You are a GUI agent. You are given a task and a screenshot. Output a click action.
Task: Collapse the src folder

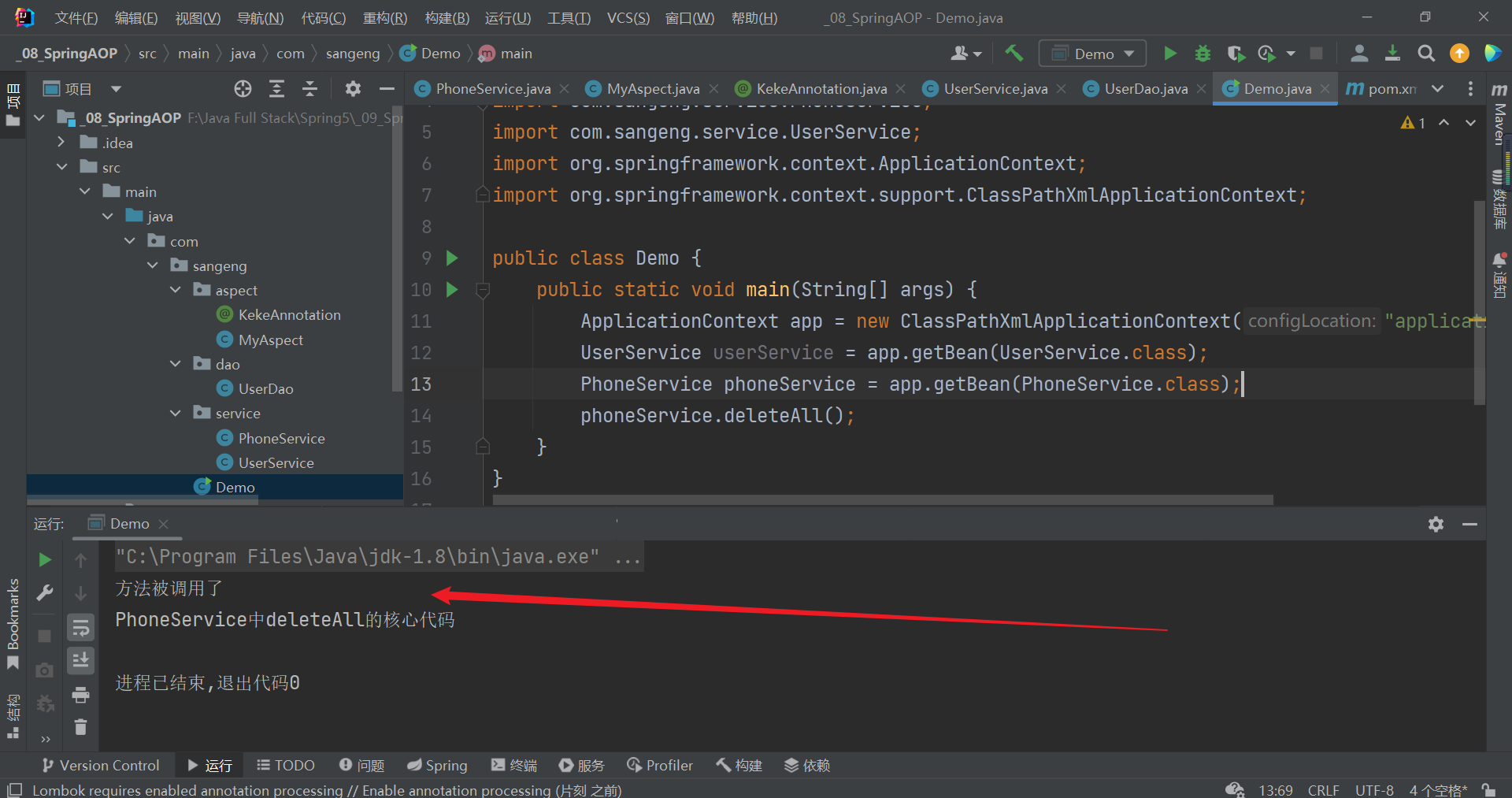[x=61, y=167]
